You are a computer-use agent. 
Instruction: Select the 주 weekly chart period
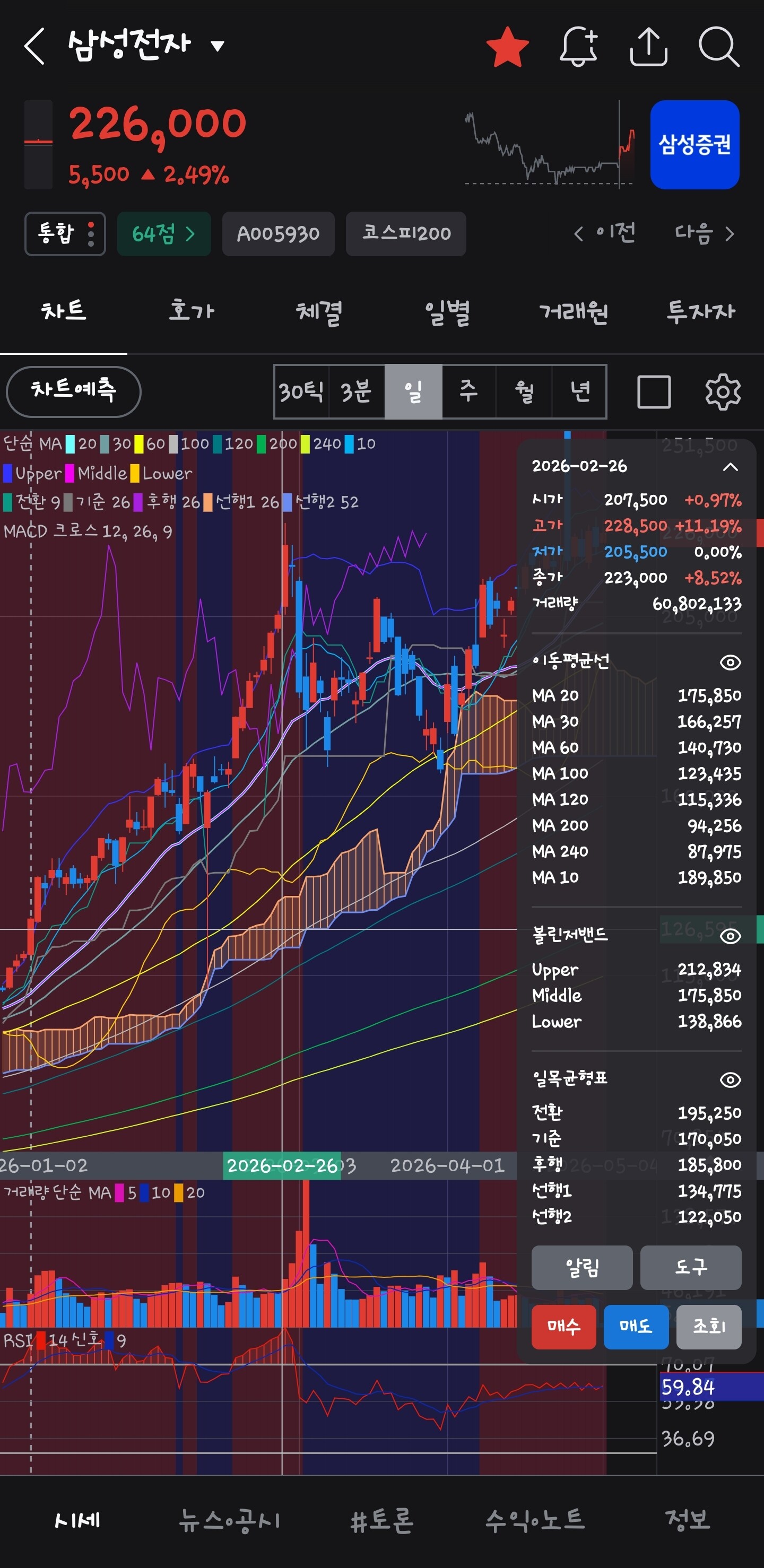(469, 391)
